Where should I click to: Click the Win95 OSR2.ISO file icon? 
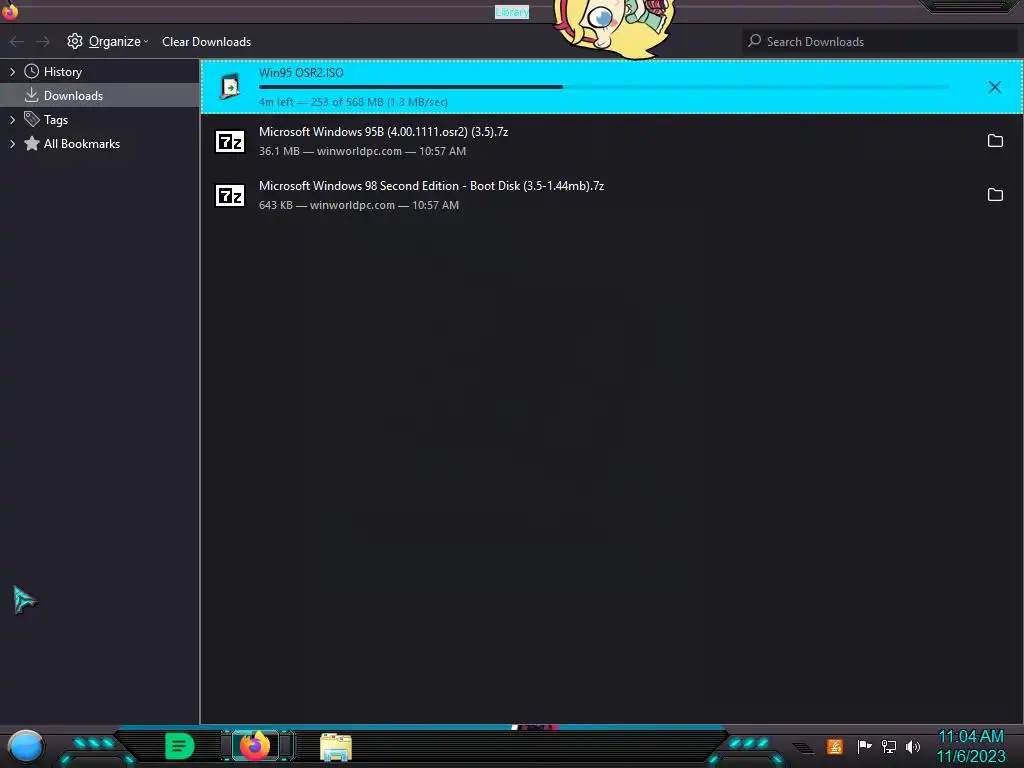pyautogui.click(x=230, y=86)
